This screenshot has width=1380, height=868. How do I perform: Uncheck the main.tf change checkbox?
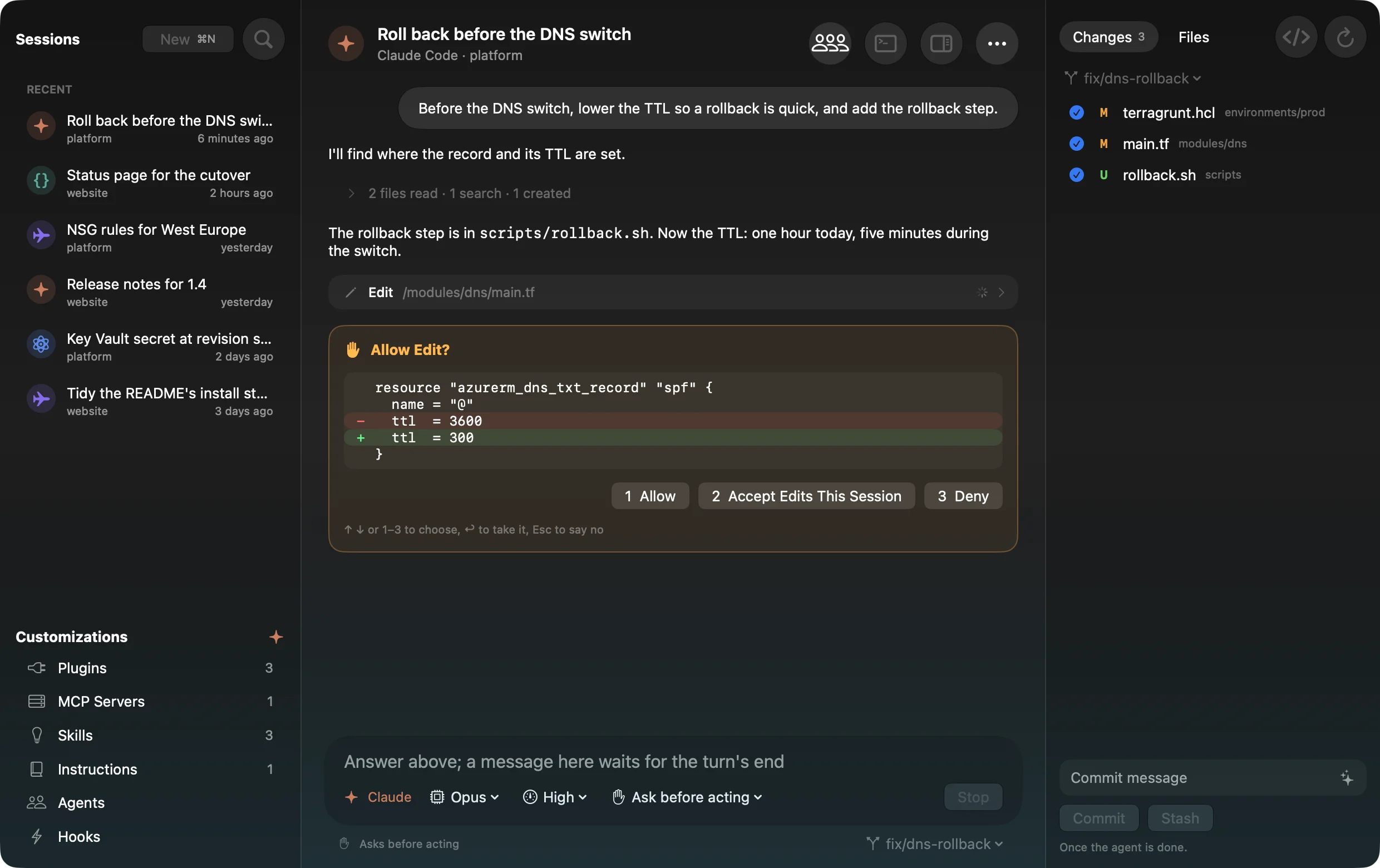1076,143
